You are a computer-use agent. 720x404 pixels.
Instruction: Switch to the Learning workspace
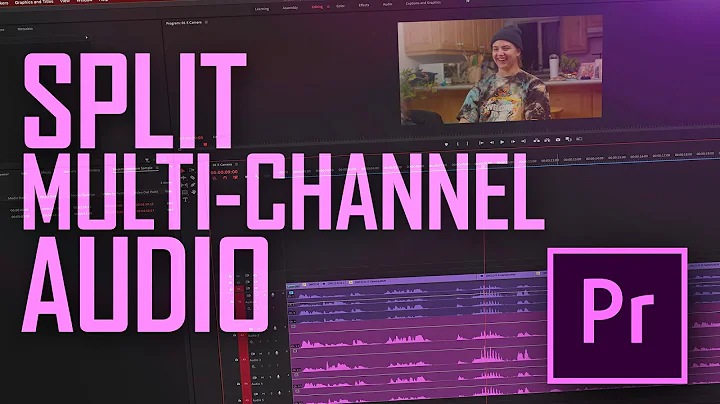coord(262,9)
